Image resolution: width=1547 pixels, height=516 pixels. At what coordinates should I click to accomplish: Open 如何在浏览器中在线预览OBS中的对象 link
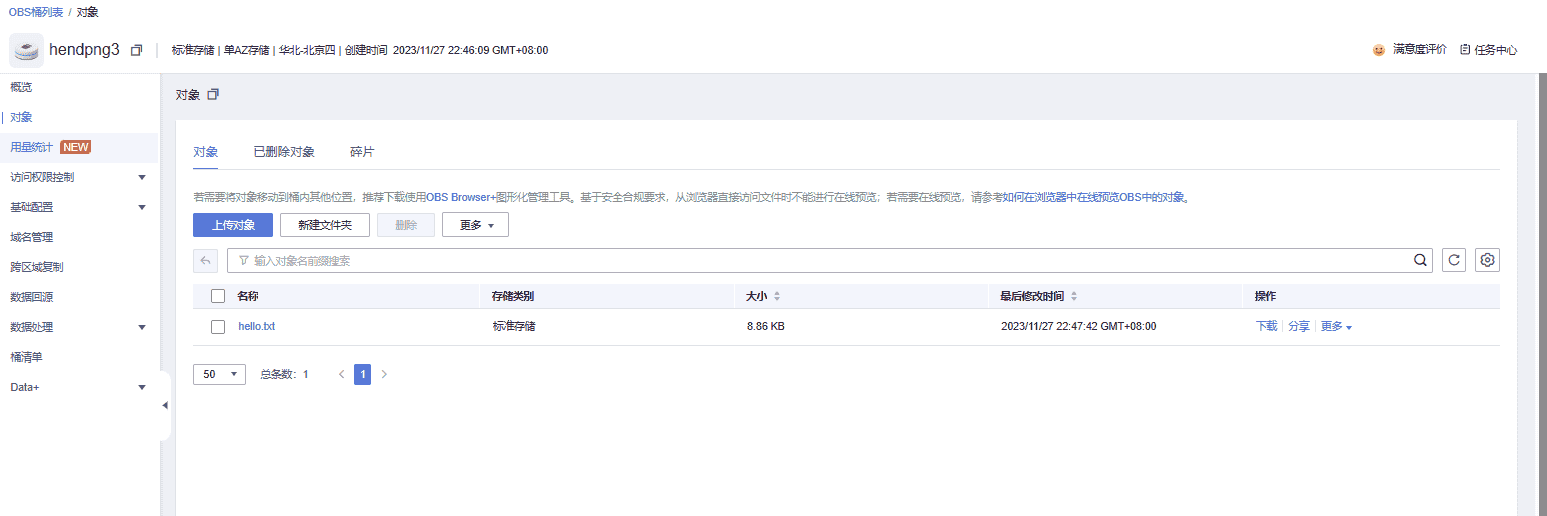coord(1094,197)
